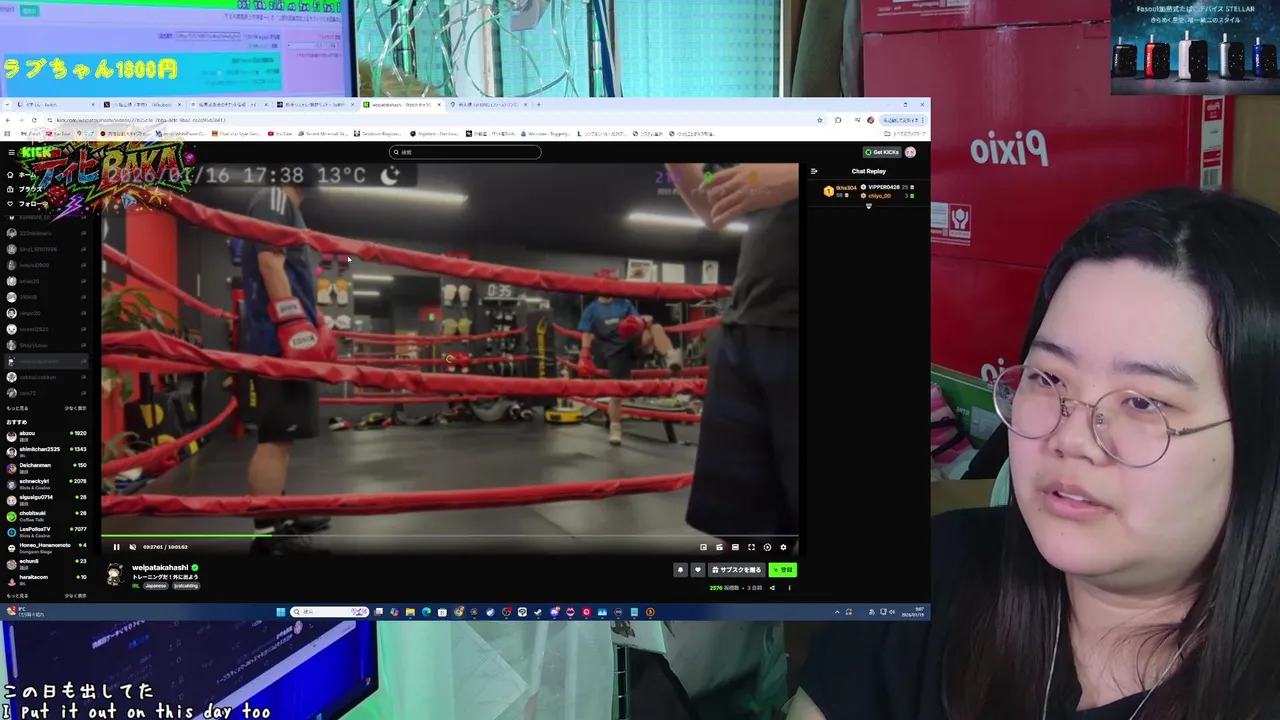Unmute the video volume icon

(x=132, y=547)
